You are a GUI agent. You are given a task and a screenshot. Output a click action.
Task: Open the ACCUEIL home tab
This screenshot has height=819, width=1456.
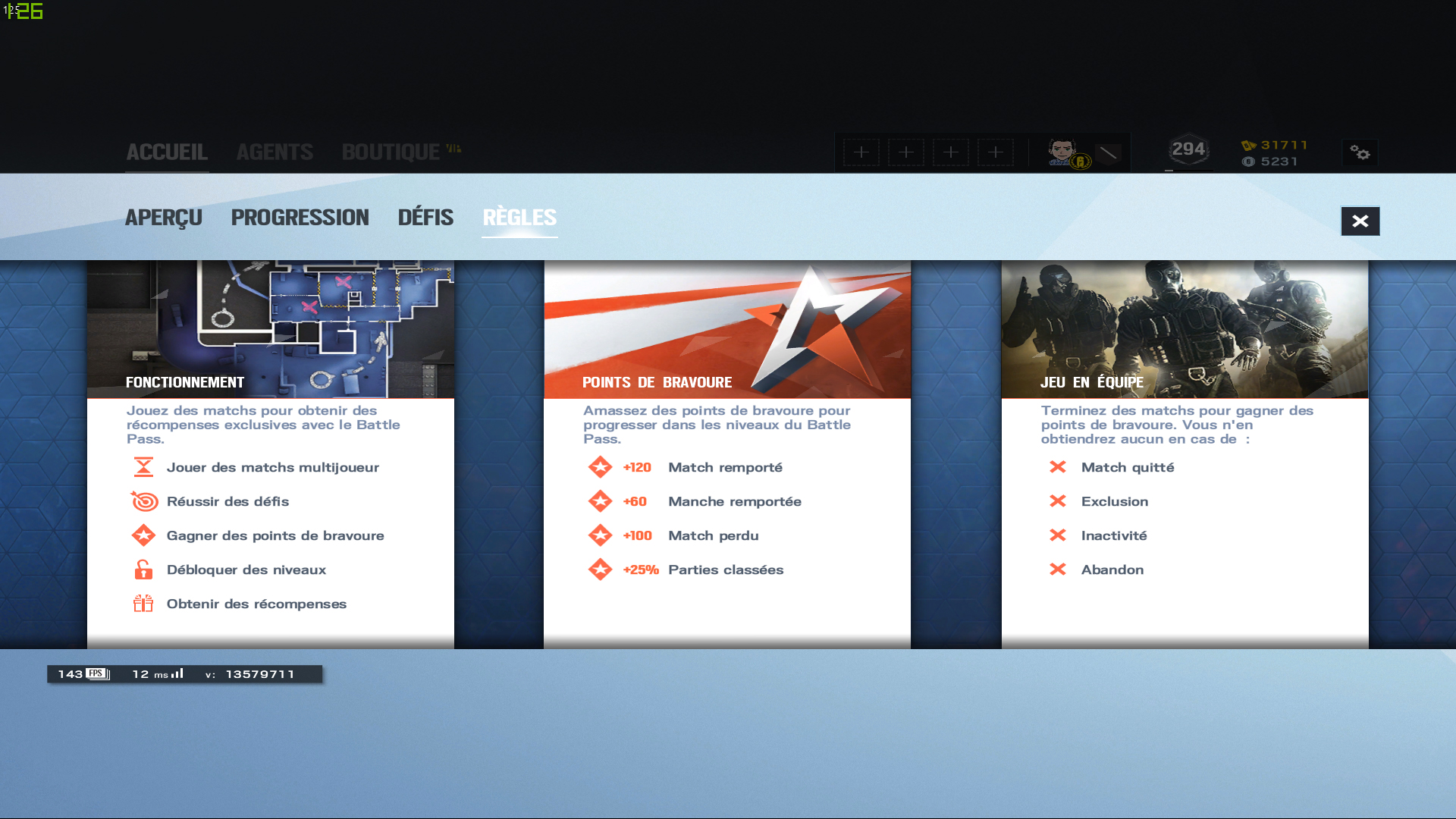point(167,152)
